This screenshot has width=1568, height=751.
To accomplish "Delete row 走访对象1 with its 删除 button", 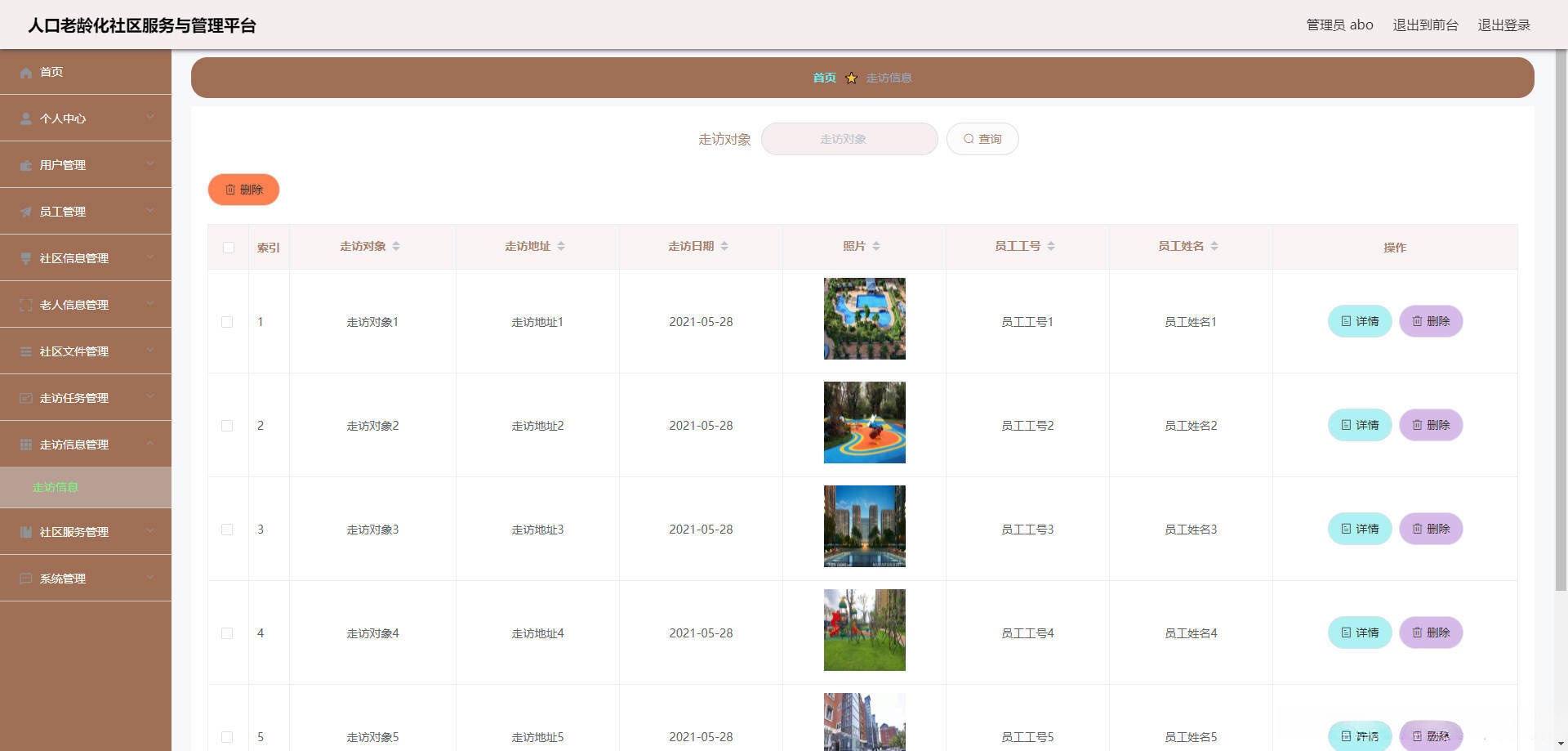I will tap(1431, 321).
